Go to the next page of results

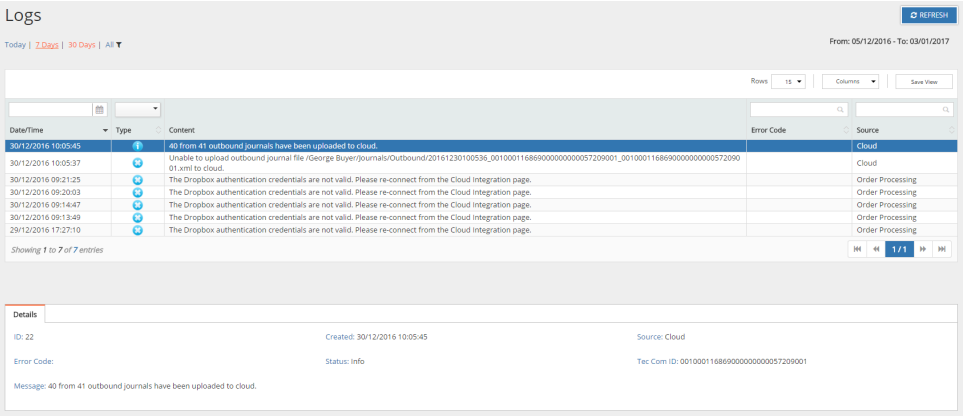923,249
